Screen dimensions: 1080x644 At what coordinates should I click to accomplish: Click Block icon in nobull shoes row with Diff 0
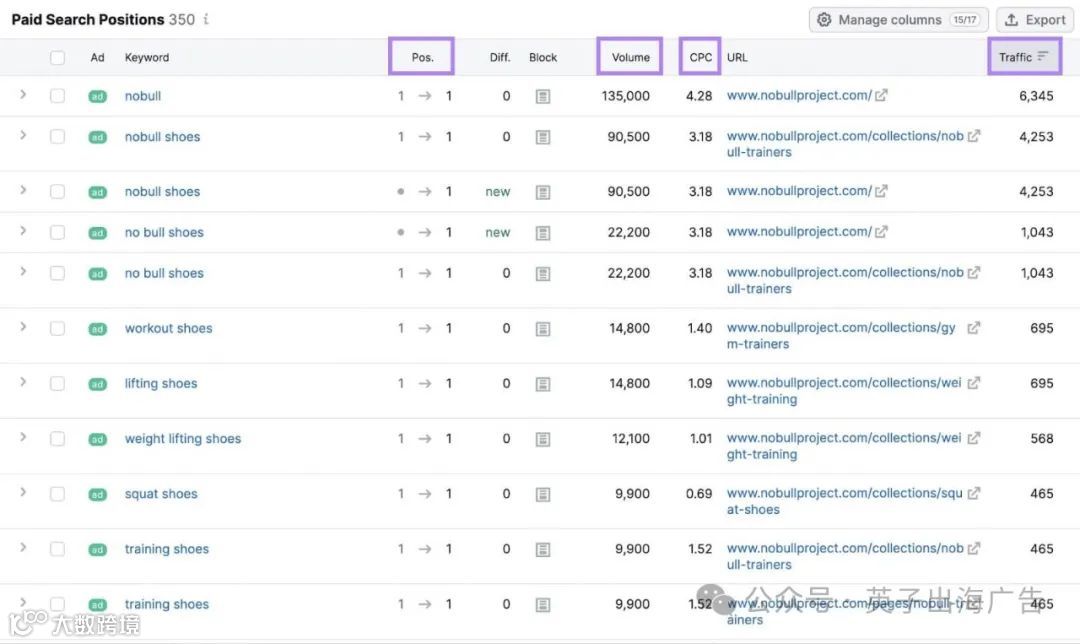(x=543, y=138)
